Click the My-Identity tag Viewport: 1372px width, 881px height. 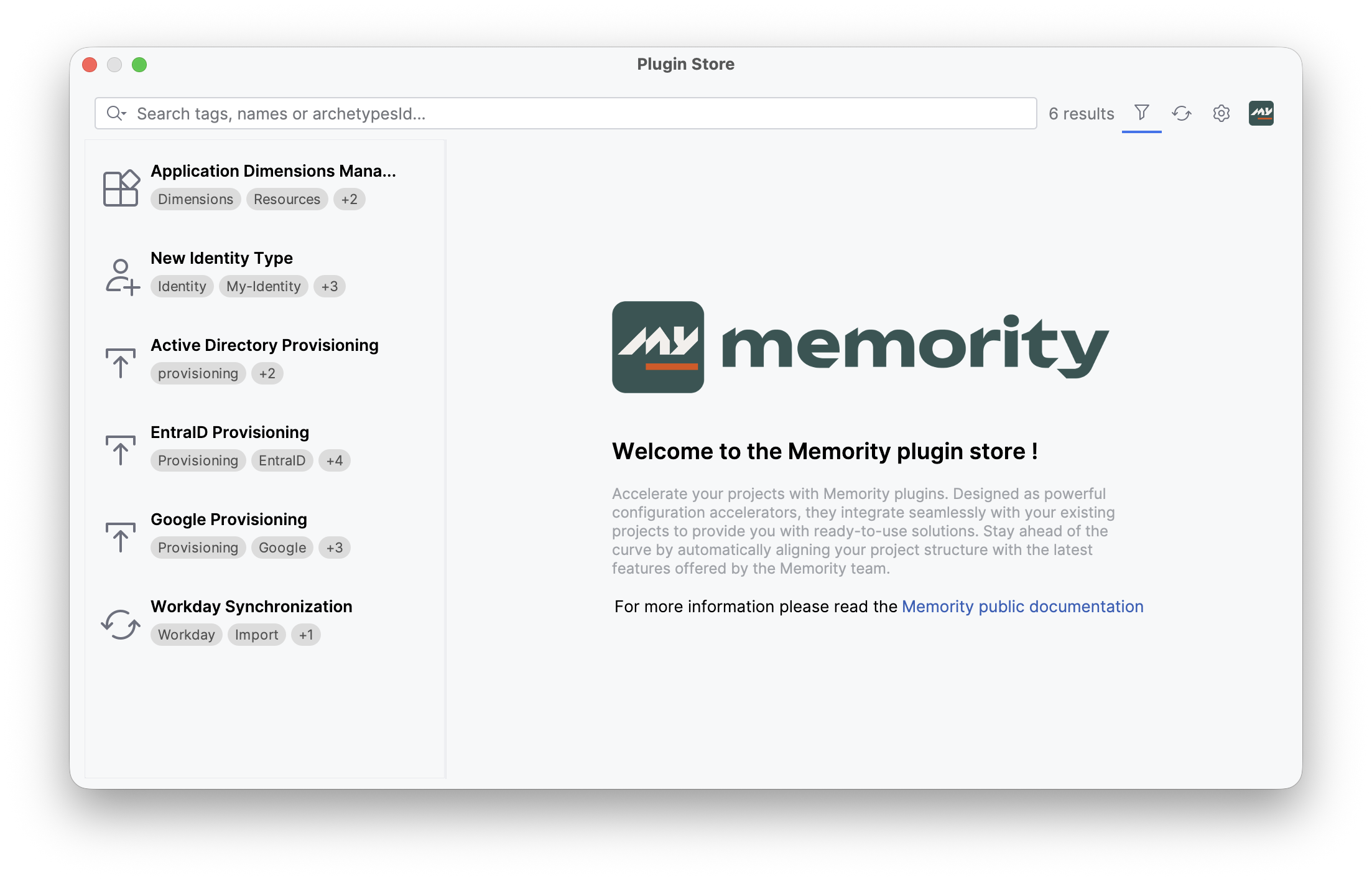263,286
